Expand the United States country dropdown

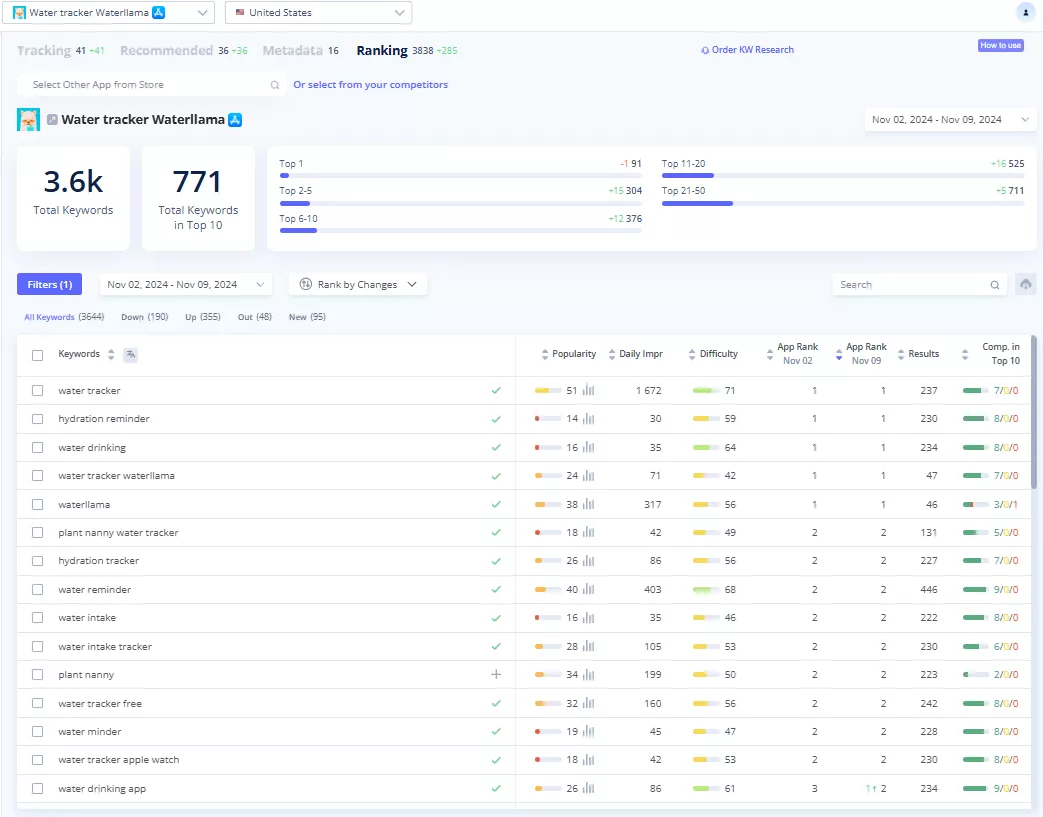[x=318, y=13]
